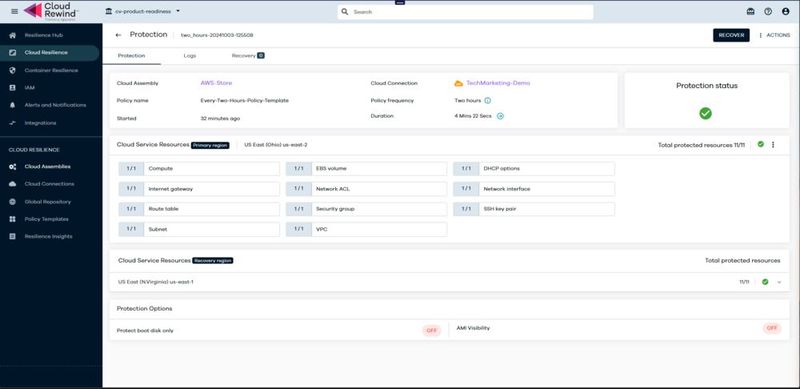Viewport: 800px width, 389px height.
Task: Switch to the Recovery tab
Action: point(248,56)
